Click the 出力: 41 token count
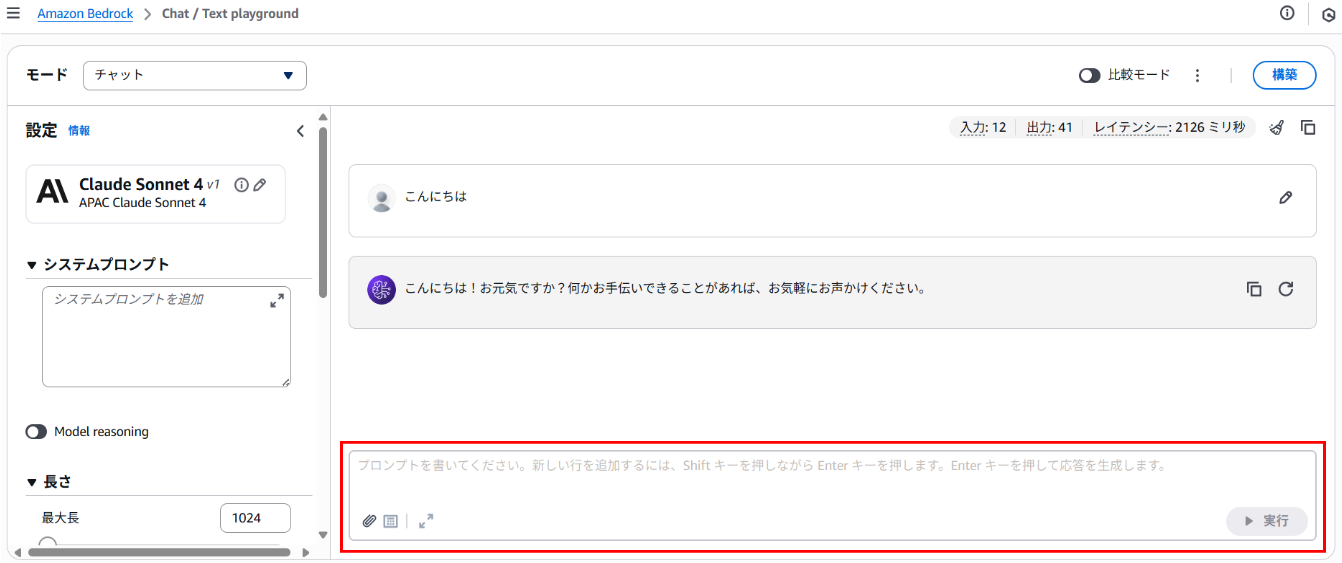This screenshot has height=563, width=1342. click(1050, 127)
